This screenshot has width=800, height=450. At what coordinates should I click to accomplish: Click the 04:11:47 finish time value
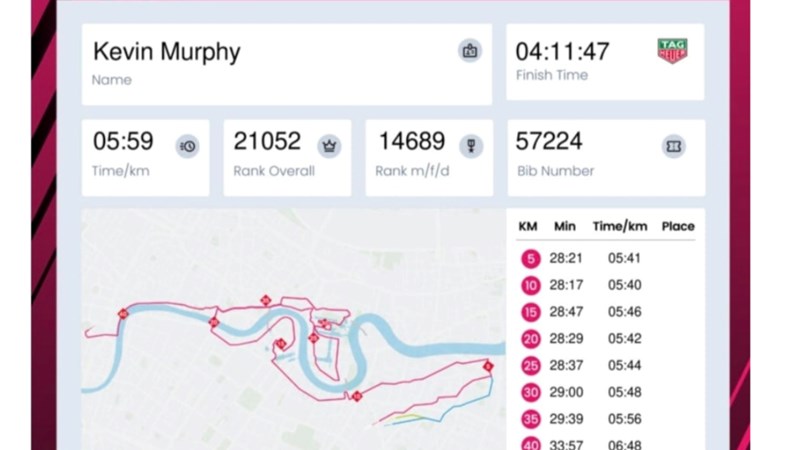tap(561, 51)
